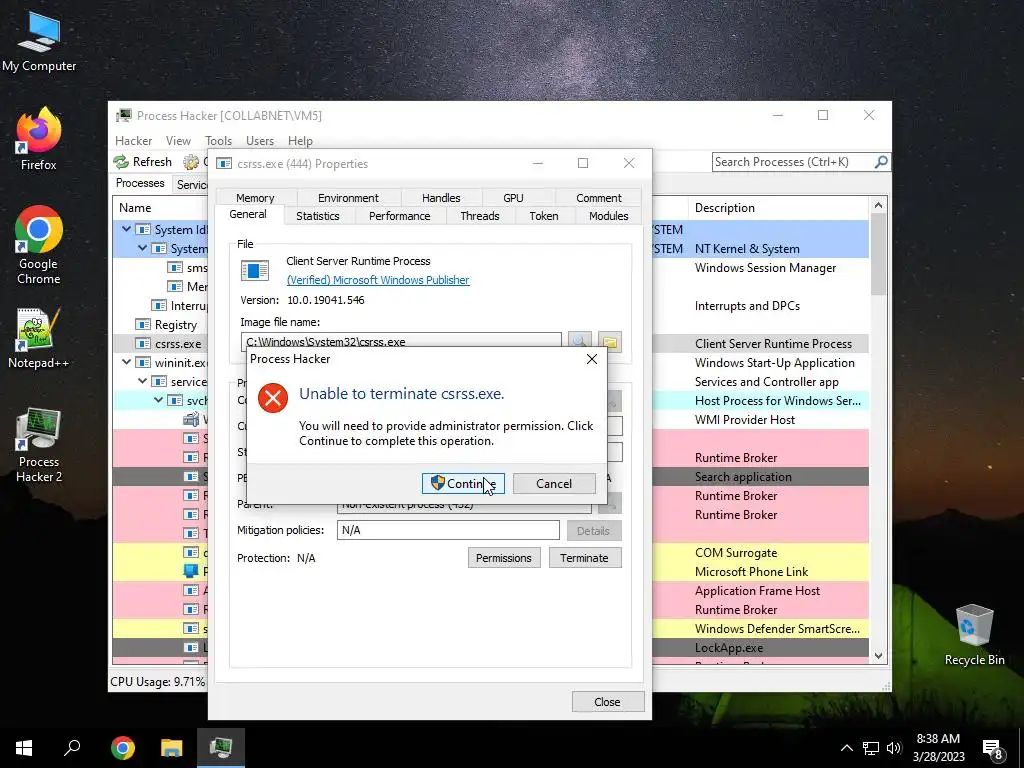Image resolution: width=1024 pixels, height=768 pixels.
Task: Switch to the Token tab
Action: [543, 216]
